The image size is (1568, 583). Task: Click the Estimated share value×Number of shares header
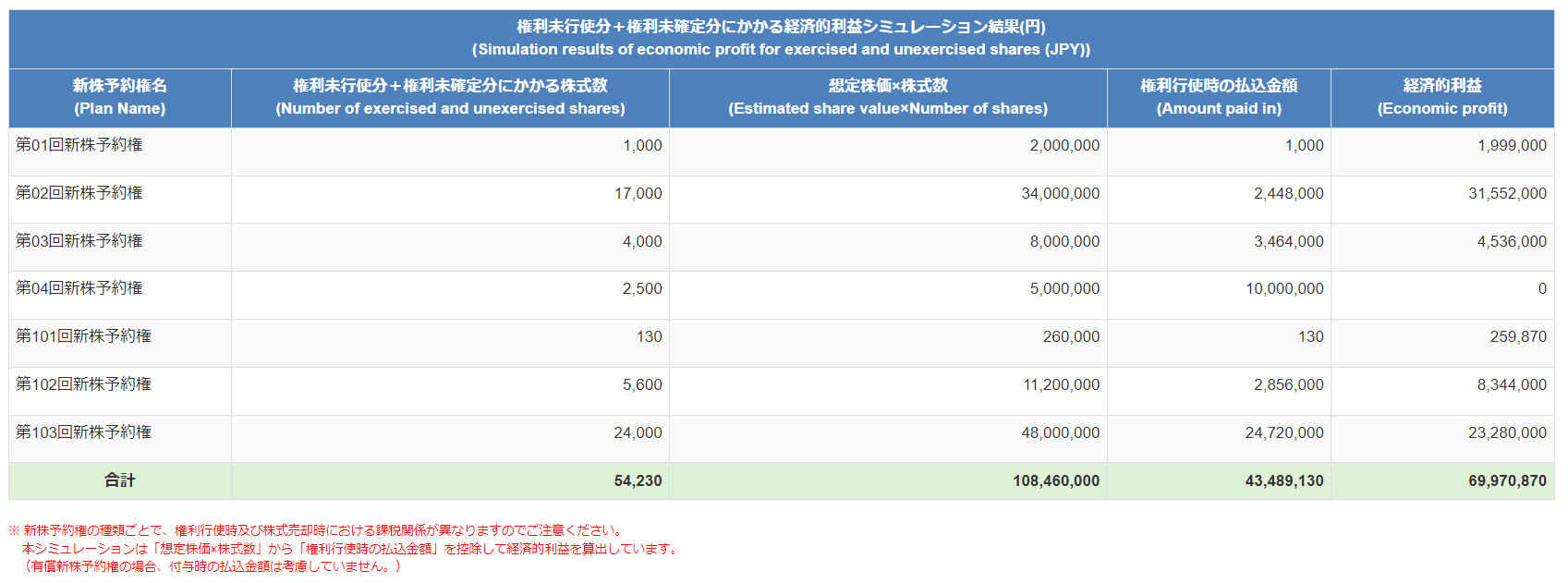point(888,97)
